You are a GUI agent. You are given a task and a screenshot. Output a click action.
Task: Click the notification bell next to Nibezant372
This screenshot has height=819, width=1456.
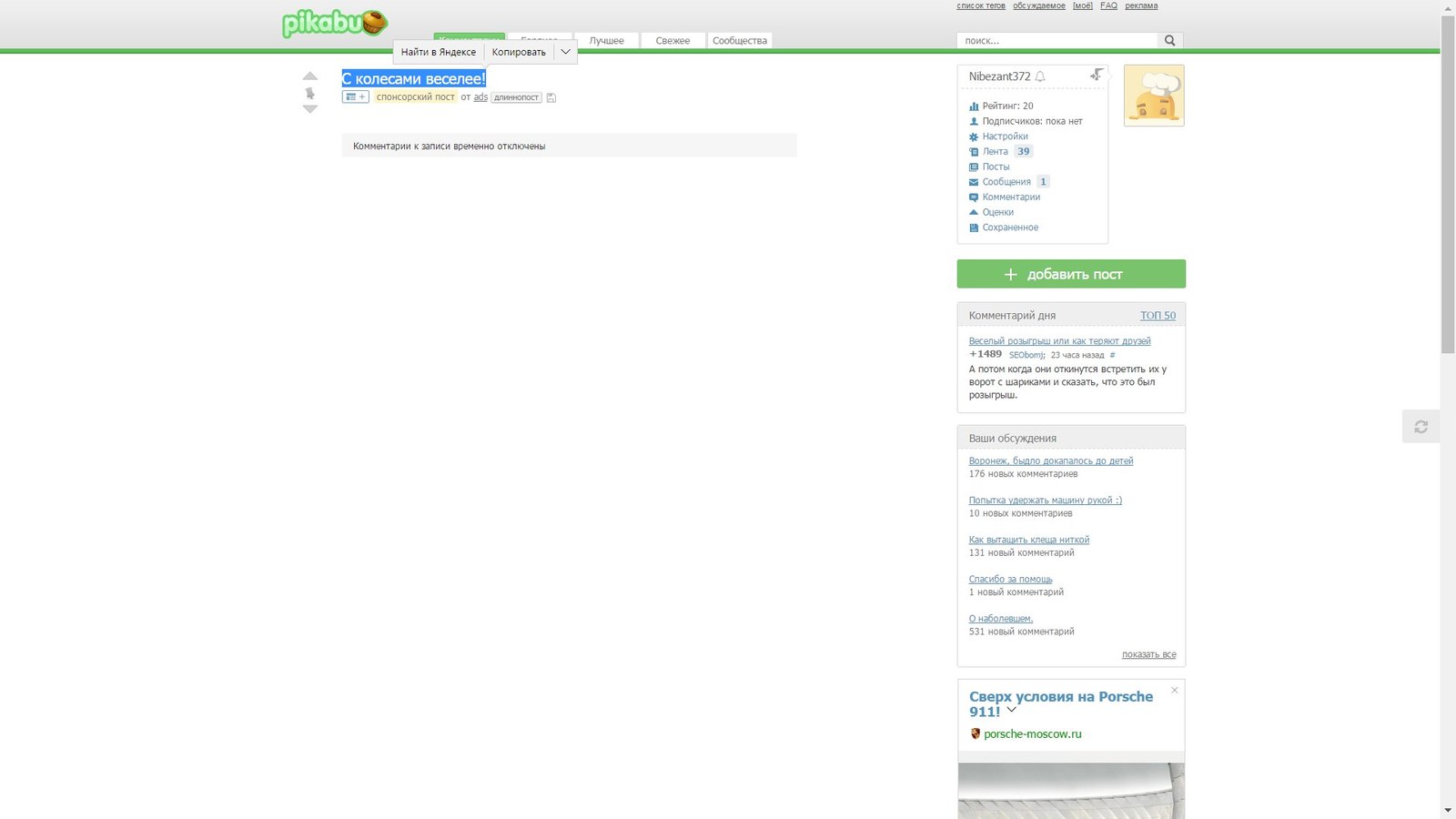point(1040,76)
